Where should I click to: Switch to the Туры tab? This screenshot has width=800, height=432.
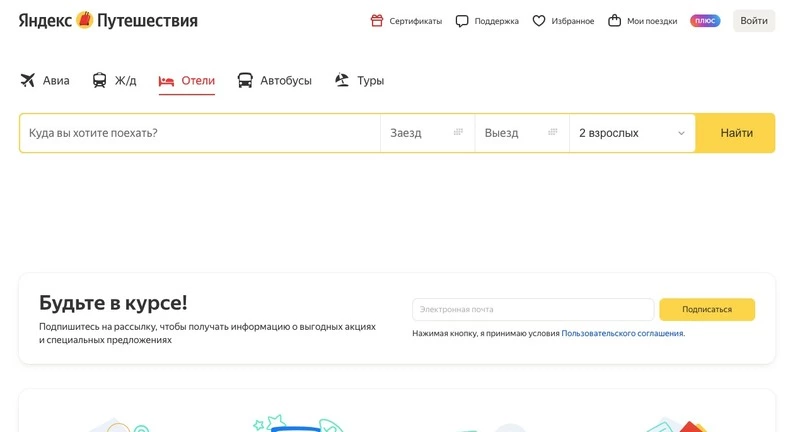(x=370, y=81)
